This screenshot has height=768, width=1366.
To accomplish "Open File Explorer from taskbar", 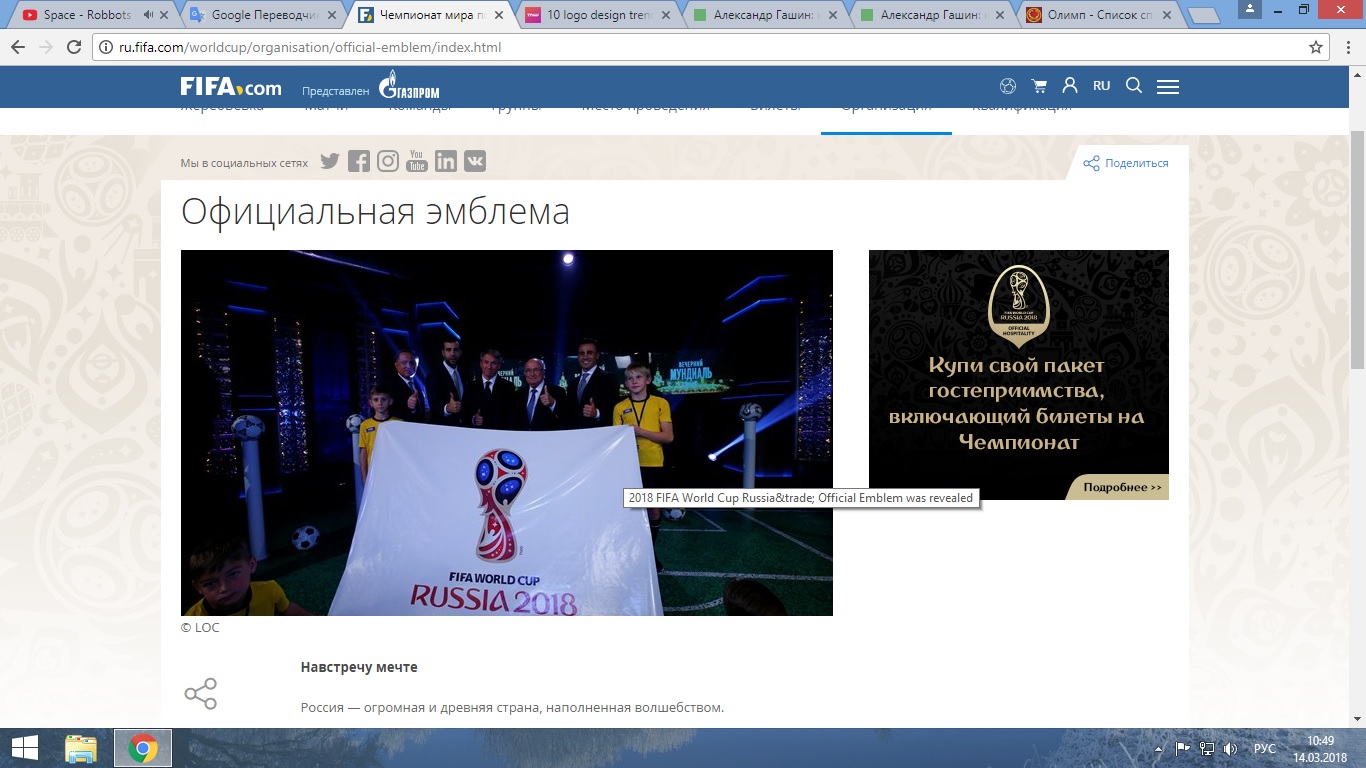I will coord(81,748).
